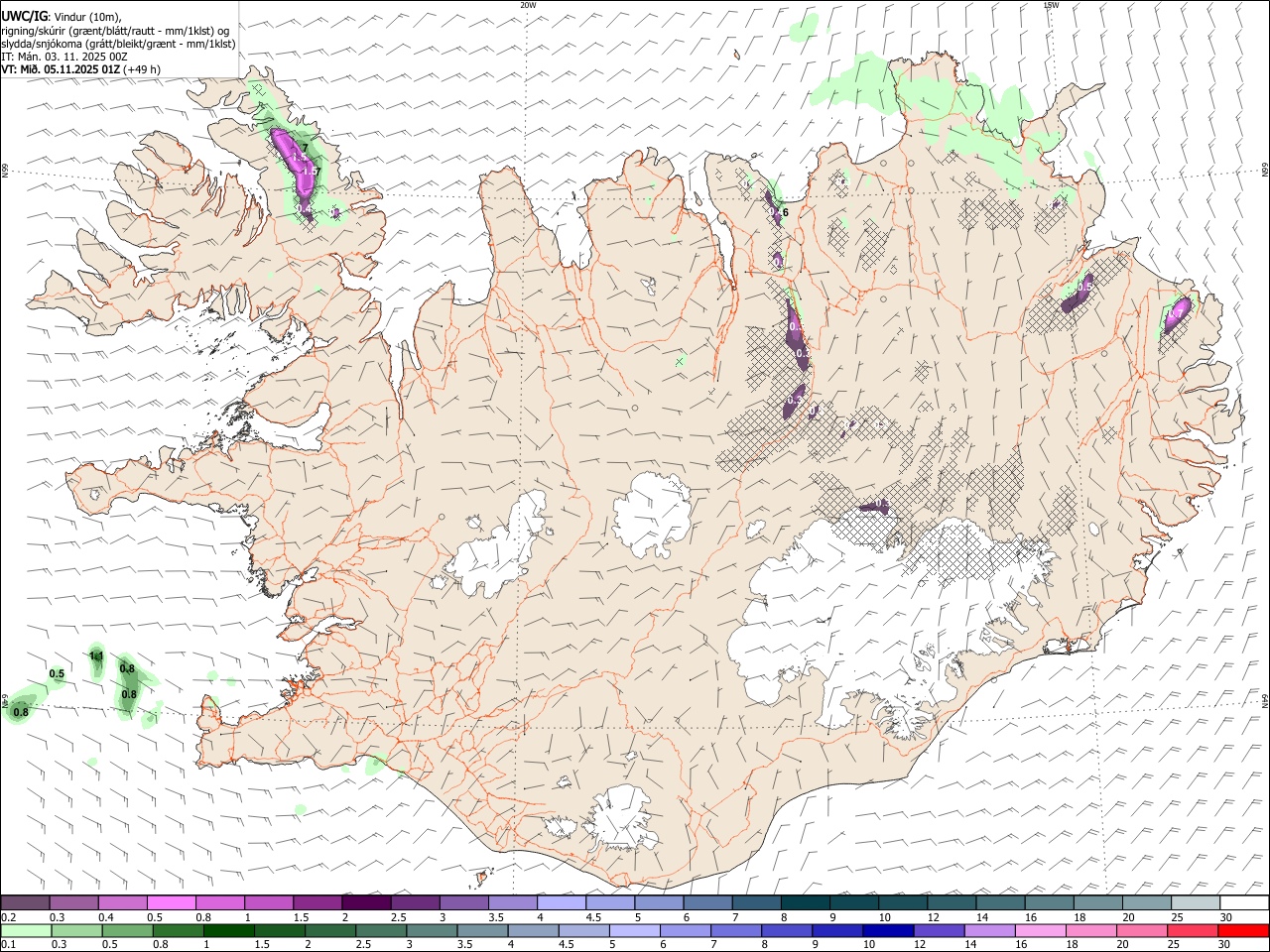Click the '15W' longitude label at top
This screenshot has height=952, width=1270.
coord(1050,5)
